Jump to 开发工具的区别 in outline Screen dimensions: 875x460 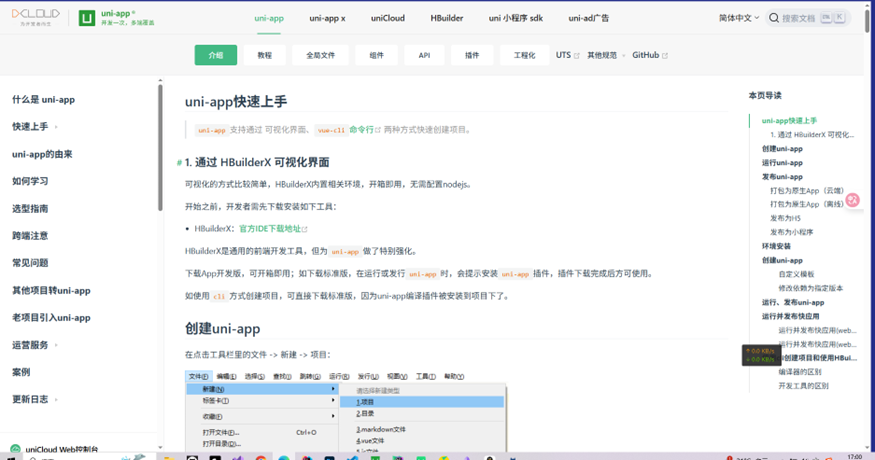tap(803, 386)
